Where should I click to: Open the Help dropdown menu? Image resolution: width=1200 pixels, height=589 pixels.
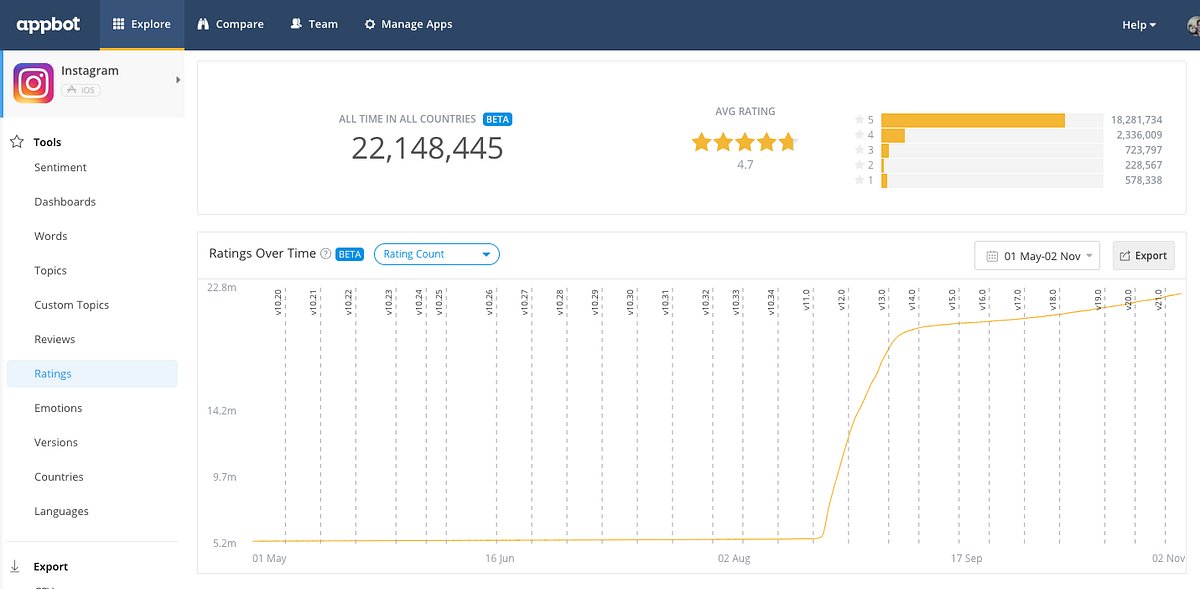click(x=1139, y=25)
